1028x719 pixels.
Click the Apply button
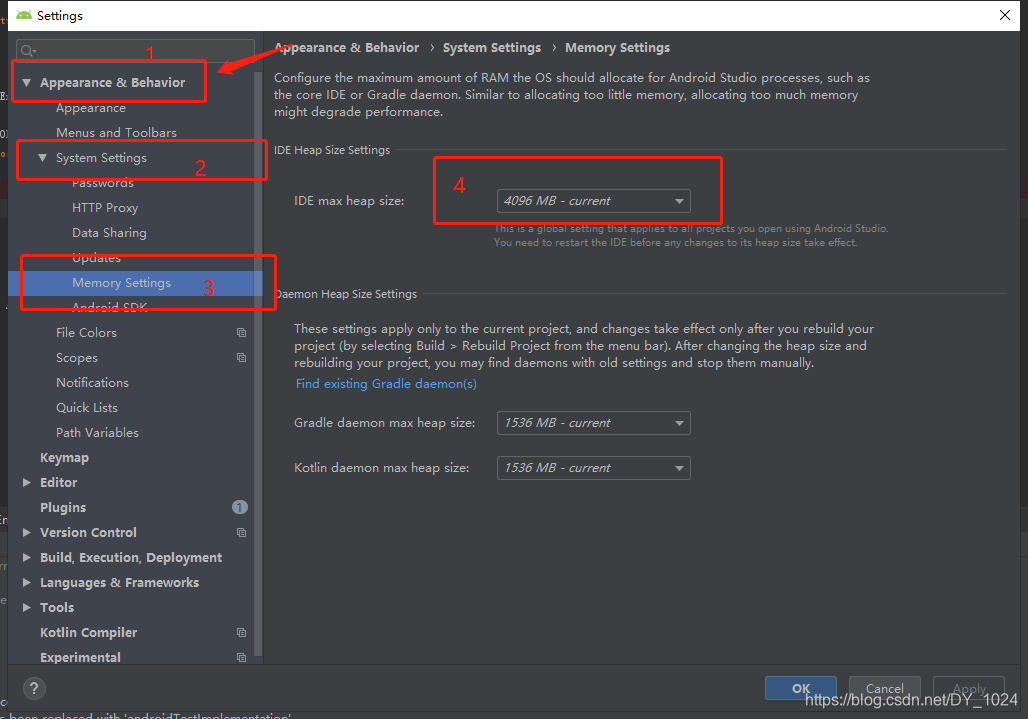tap(969, 688)
